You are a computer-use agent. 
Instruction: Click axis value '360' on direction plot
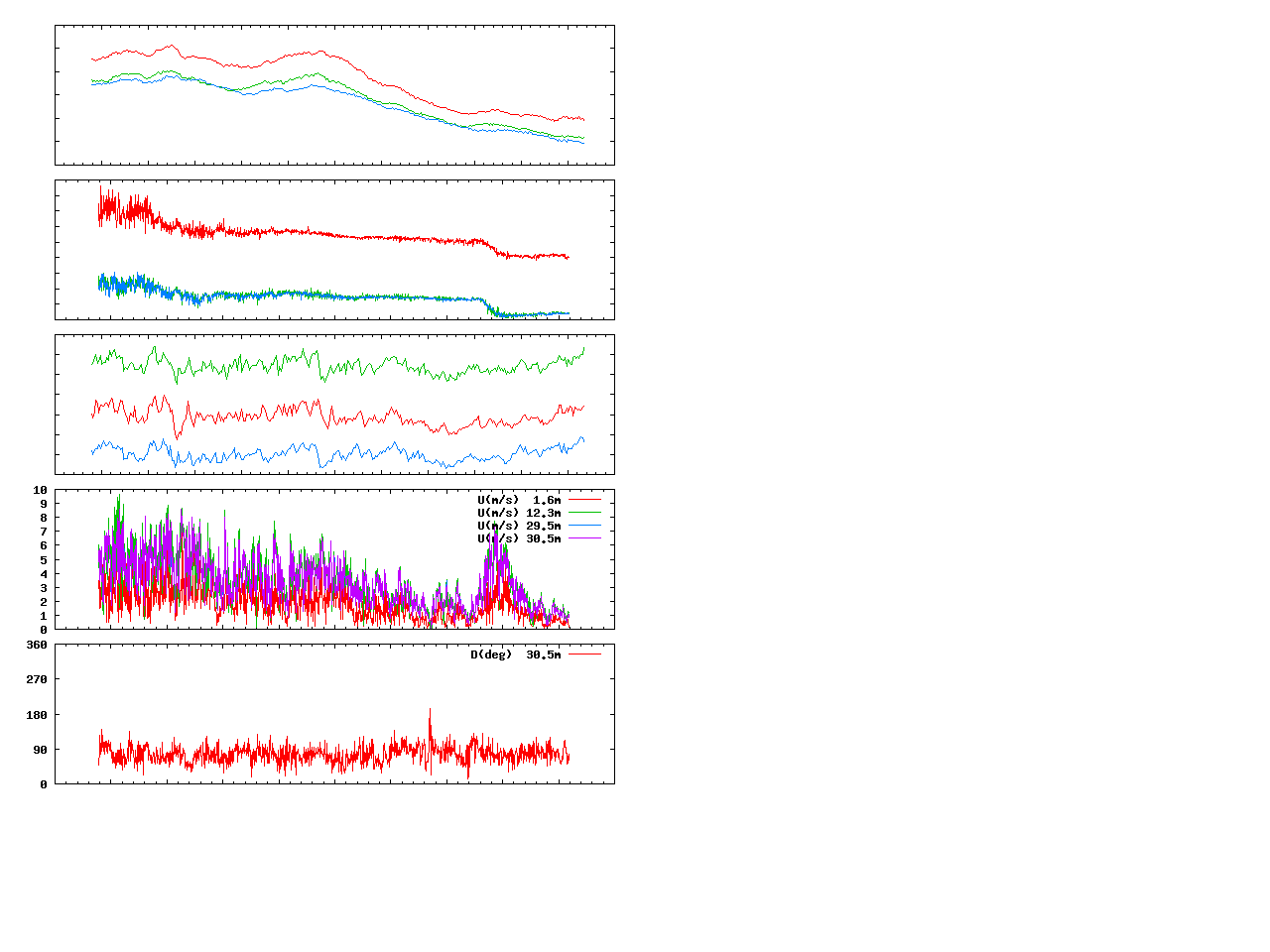(37, 645)
